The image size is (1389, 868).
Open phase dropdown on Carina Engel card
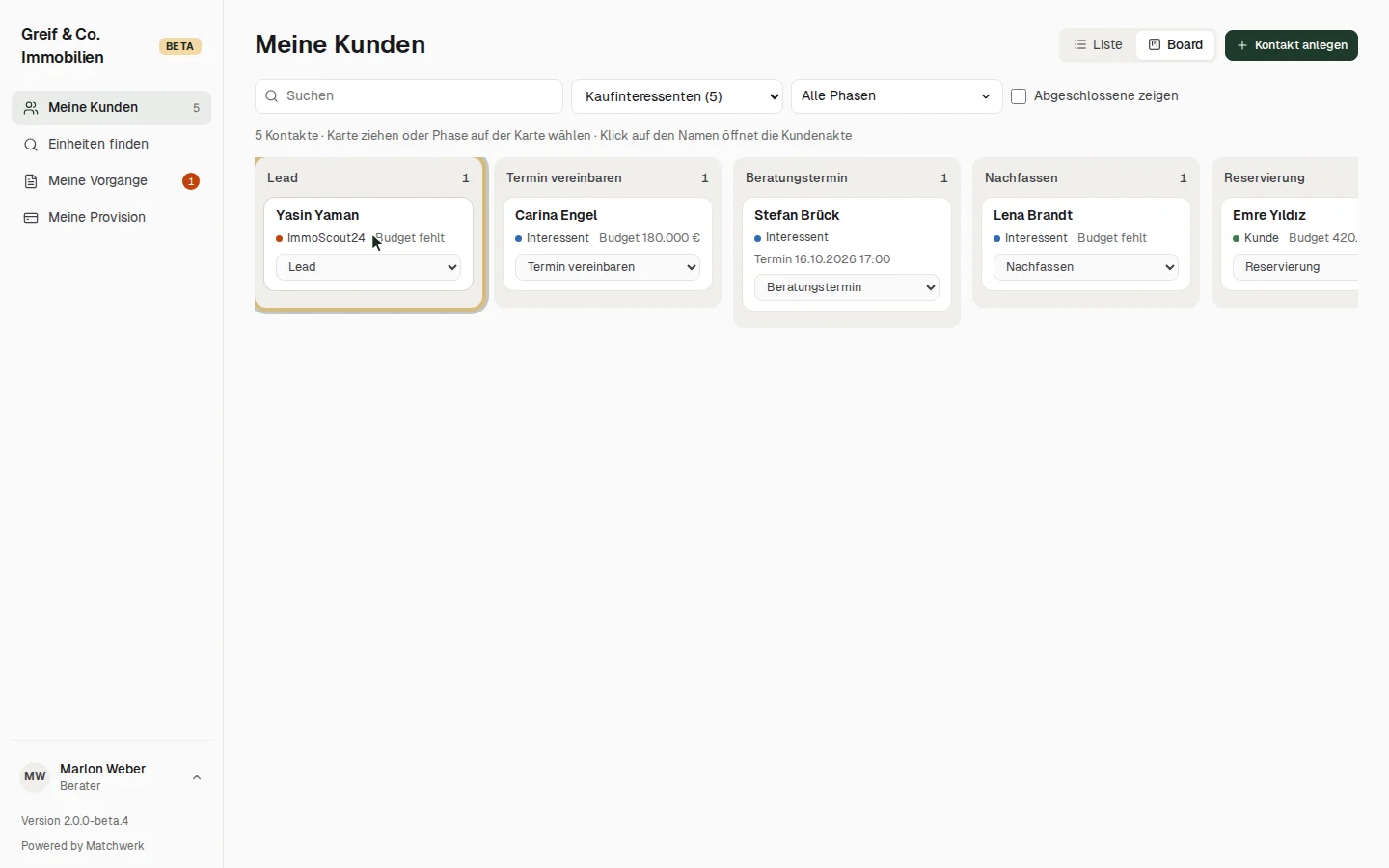pyautogui.click(x=608, y=267)
